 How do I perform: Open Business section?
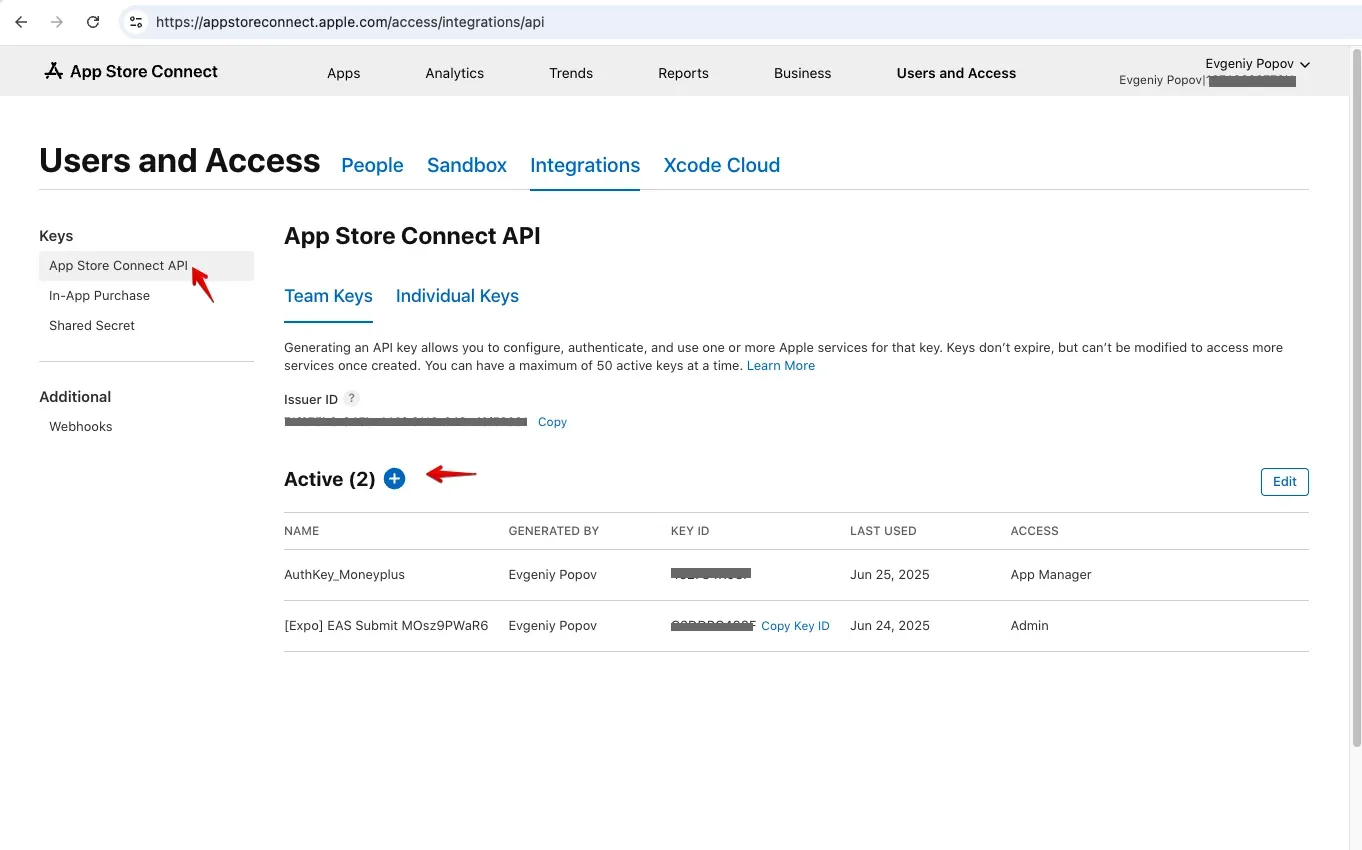point(802,73)
